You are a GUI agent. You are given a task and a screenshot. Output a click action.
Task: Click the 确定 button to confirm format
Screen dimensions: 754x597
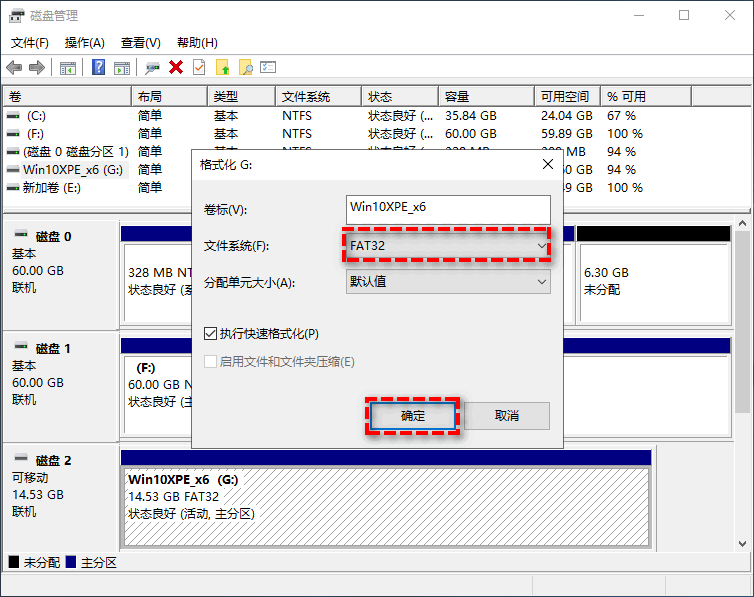[x=413, y=416]
